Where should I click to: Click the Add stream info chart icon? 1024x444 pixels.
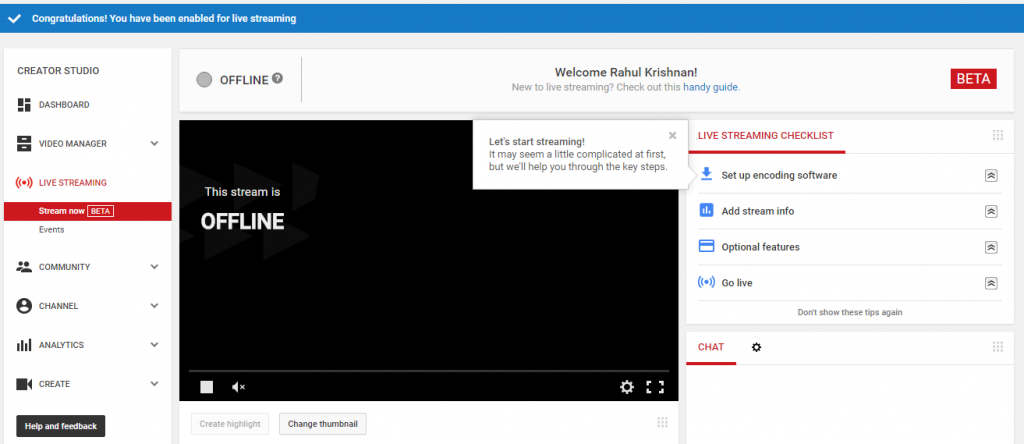(x=706, y=210)
